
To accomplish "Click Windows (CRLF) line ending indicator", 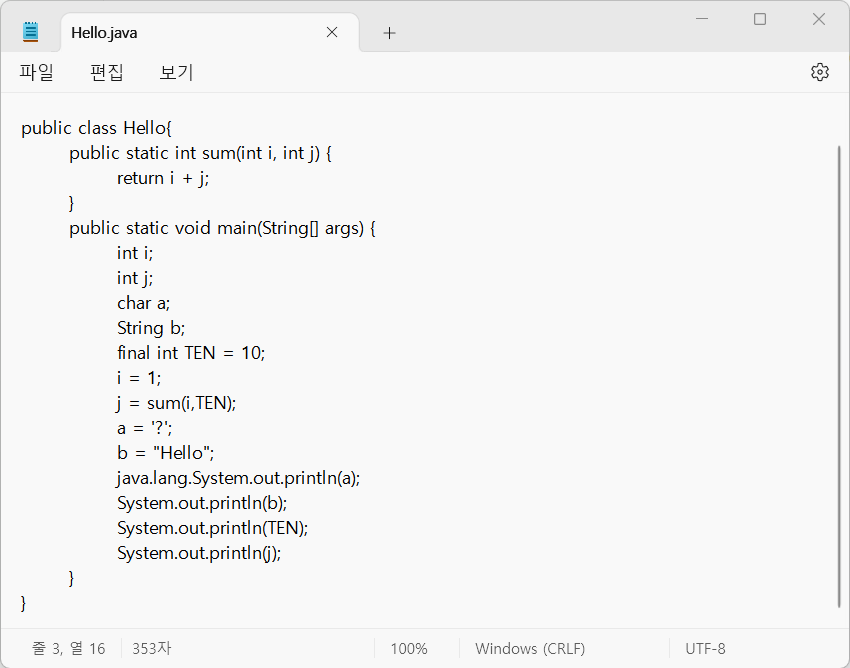I will pos(530,648).
